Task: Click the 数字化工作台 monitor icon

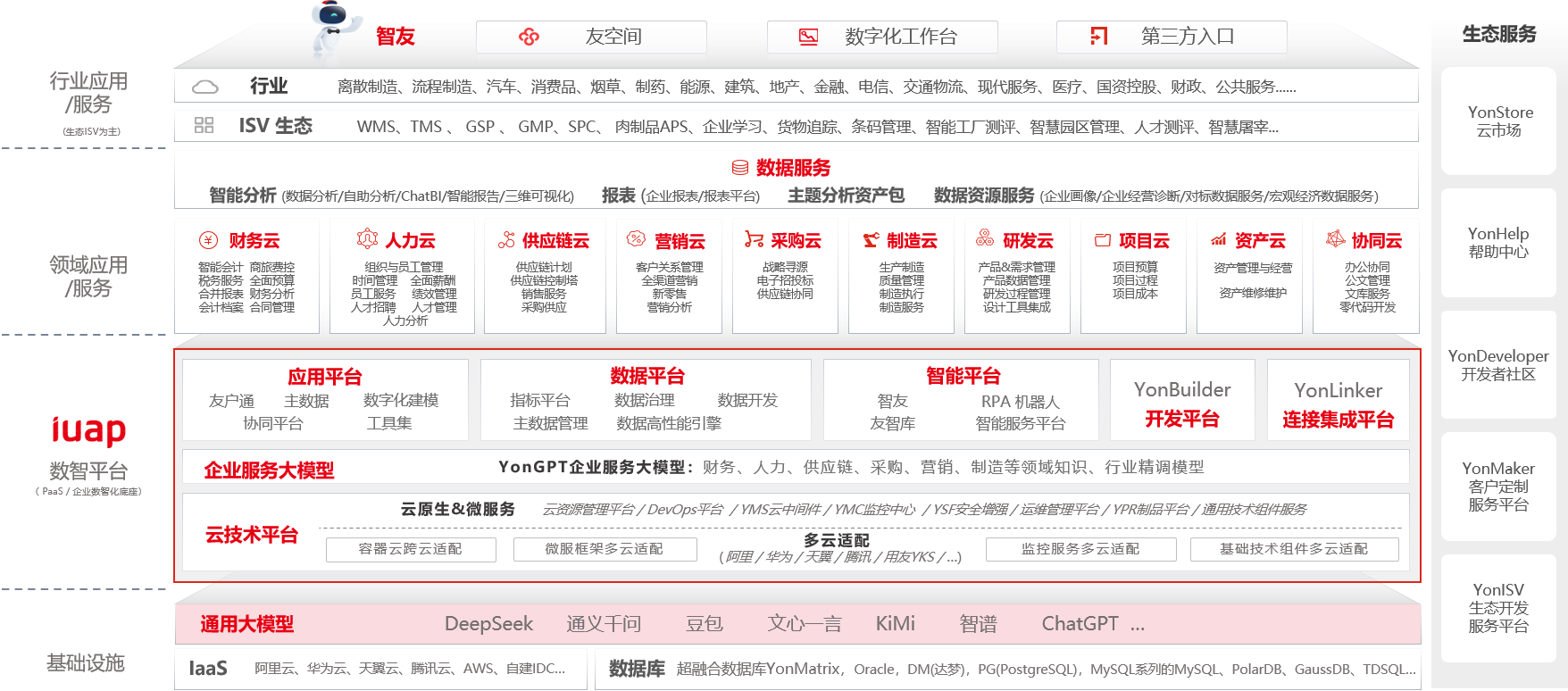Action: click(x=808, y=37)
